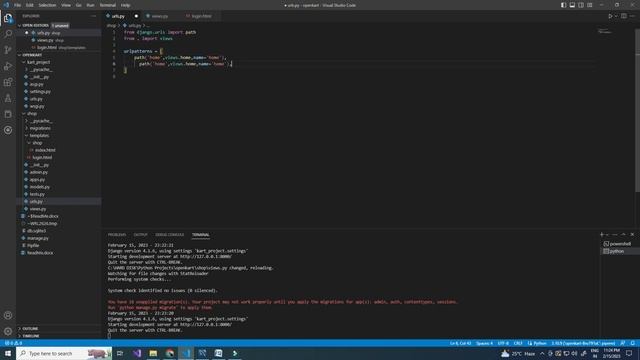Image resolution: width=640 pixels, height=360 pixels.
Task: Toggle Panel layout icon in title bar
Action: click(572, 5)
